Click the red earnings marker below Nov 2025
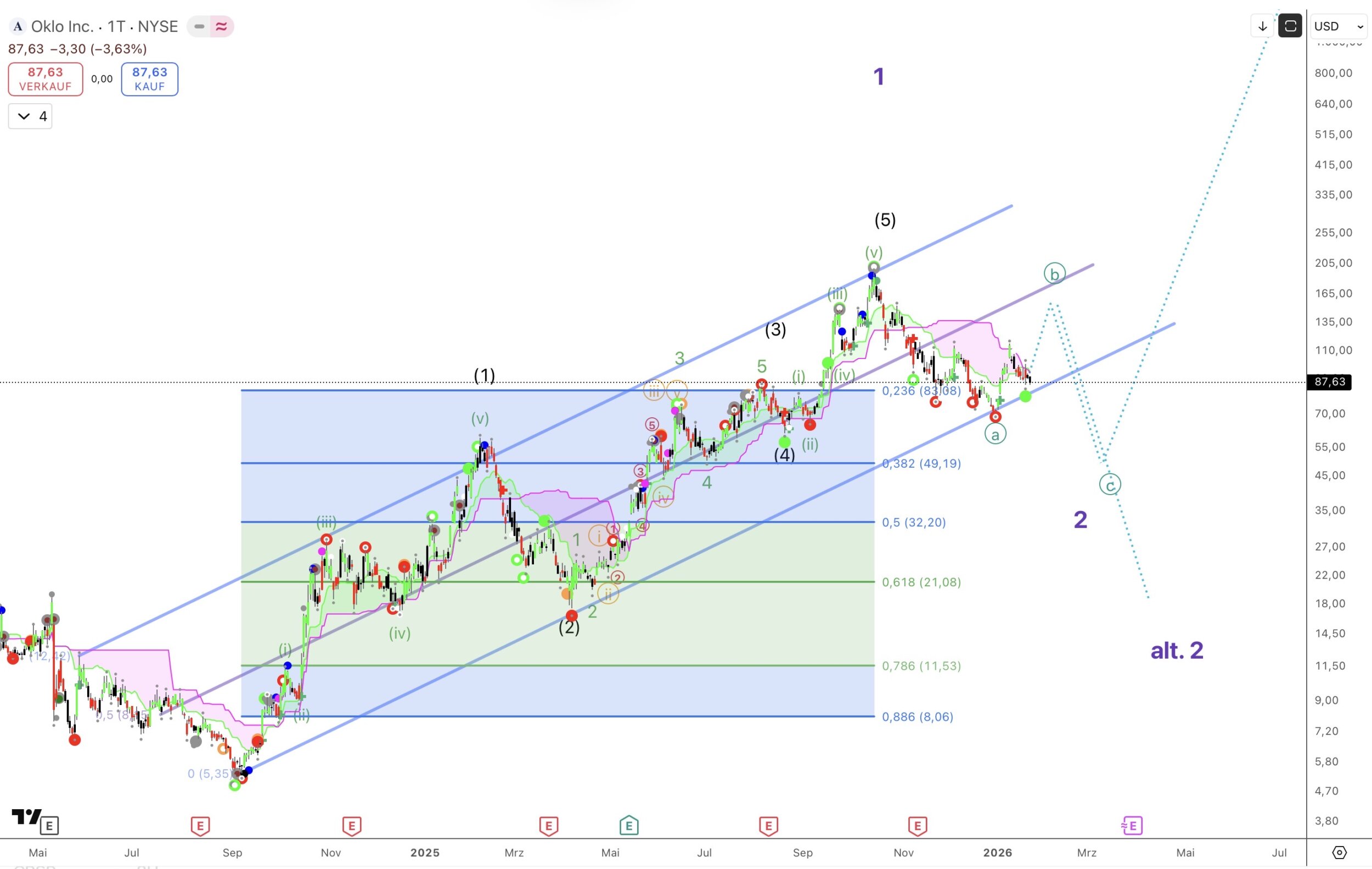The image size is (1372, 869). (918, 825)
